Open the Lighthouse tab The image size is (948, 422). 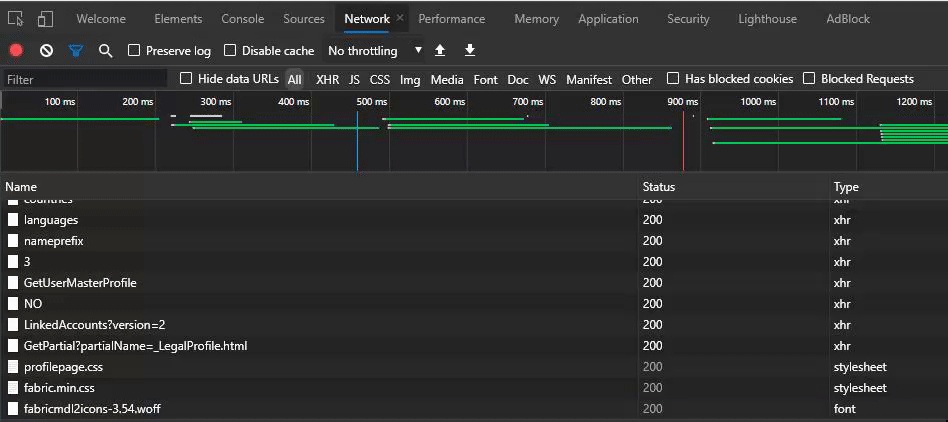[x=767, y=19]
